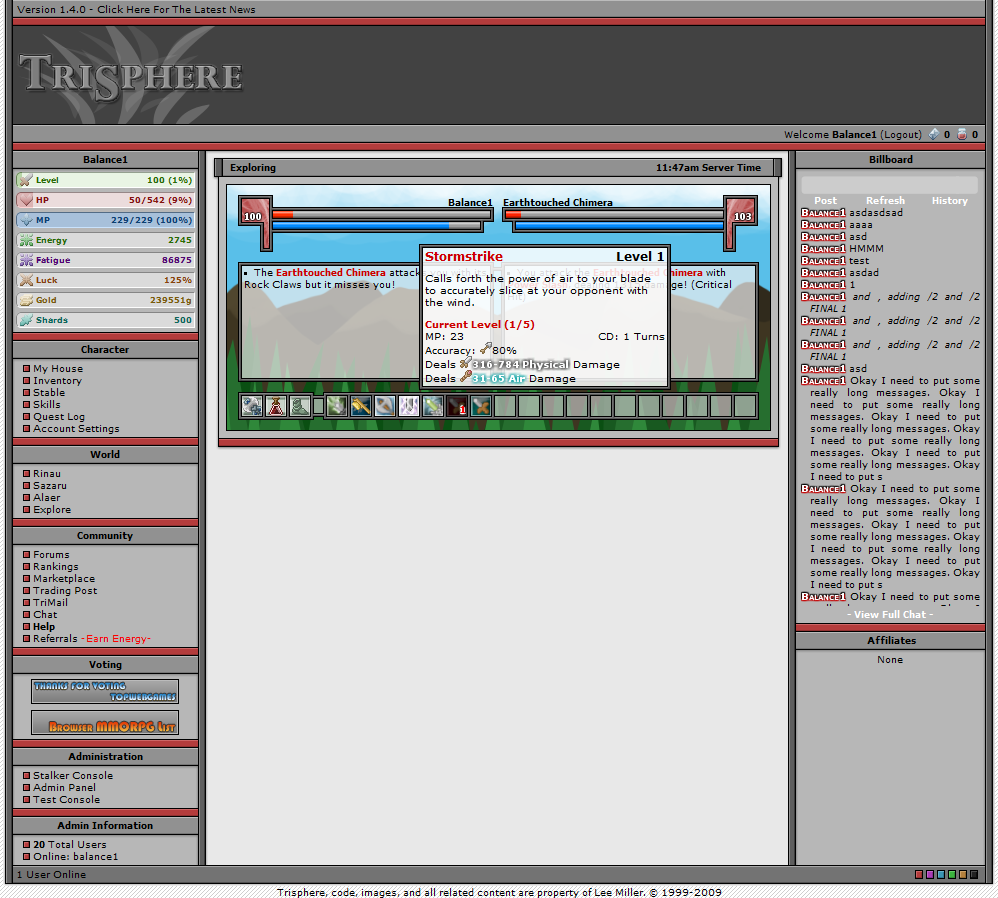Choose the orange theme color swatch
The image size is (998, 898).
(x=962, y=874)
